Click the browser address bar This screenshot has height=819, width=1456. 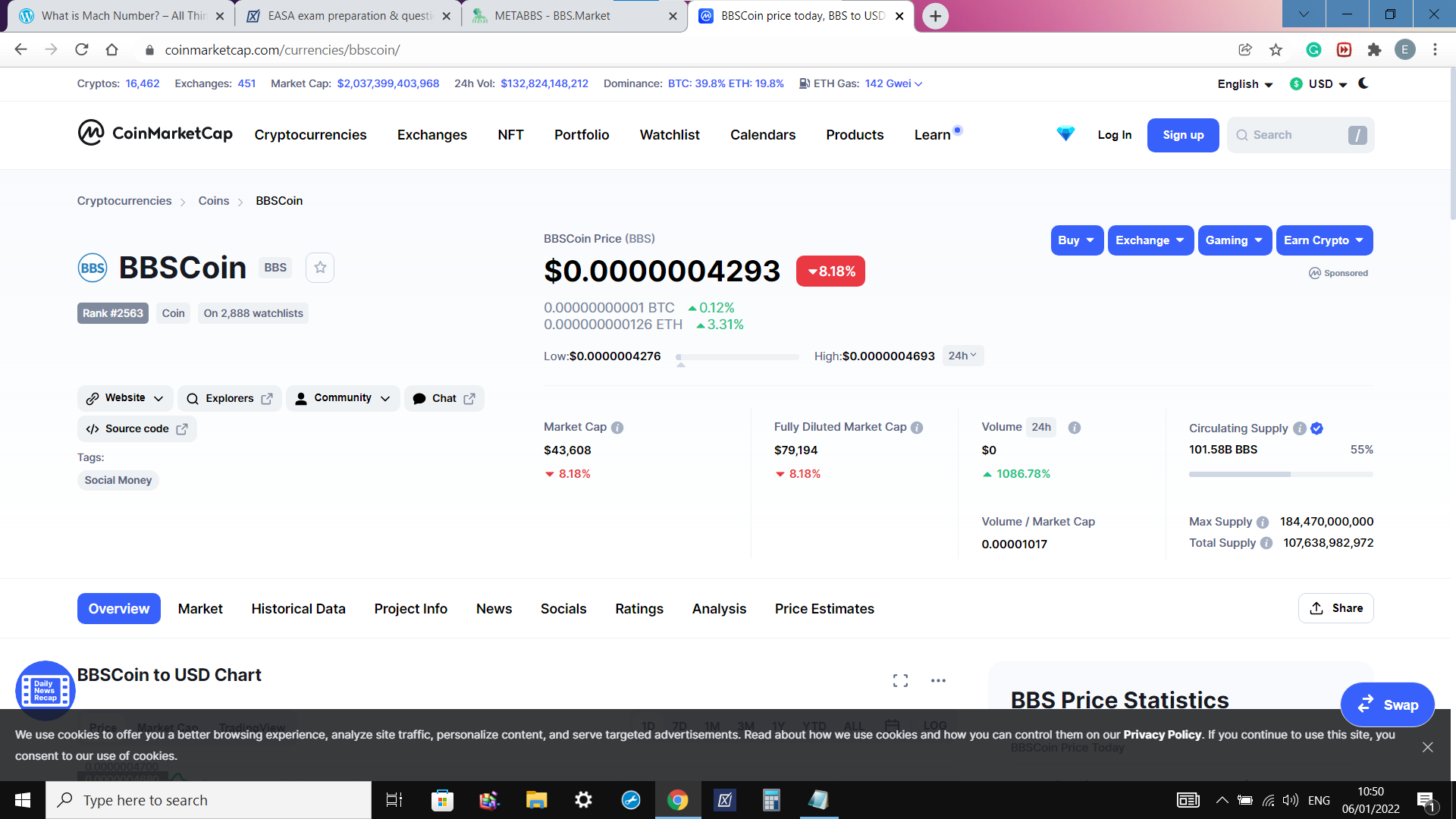coord(682,50)
